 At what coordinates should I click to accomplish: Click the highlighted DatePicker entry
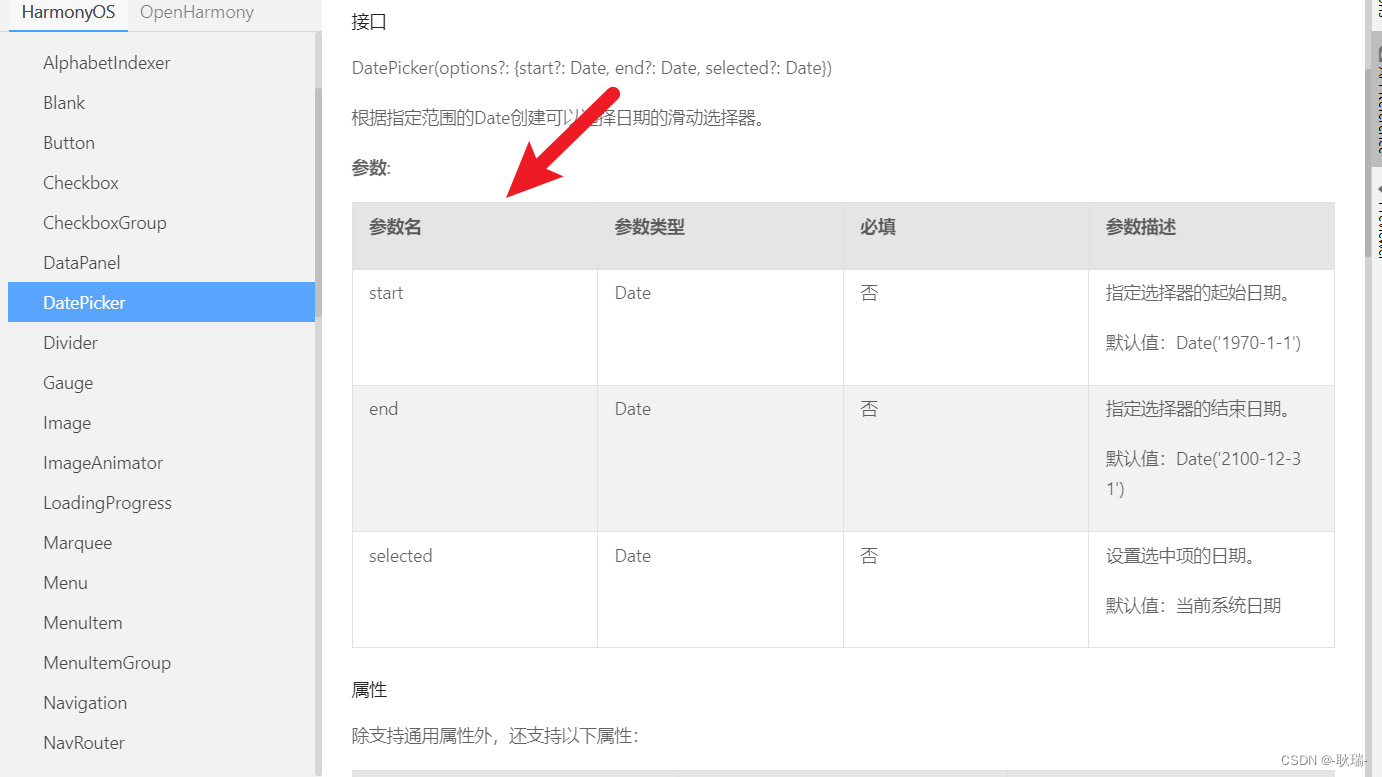(x=161, y=302)
